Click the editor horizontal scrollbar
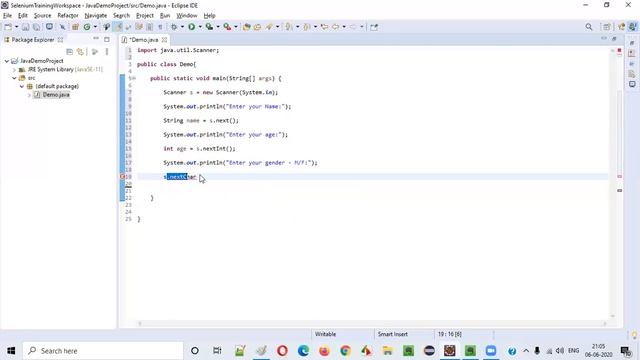 371,323
